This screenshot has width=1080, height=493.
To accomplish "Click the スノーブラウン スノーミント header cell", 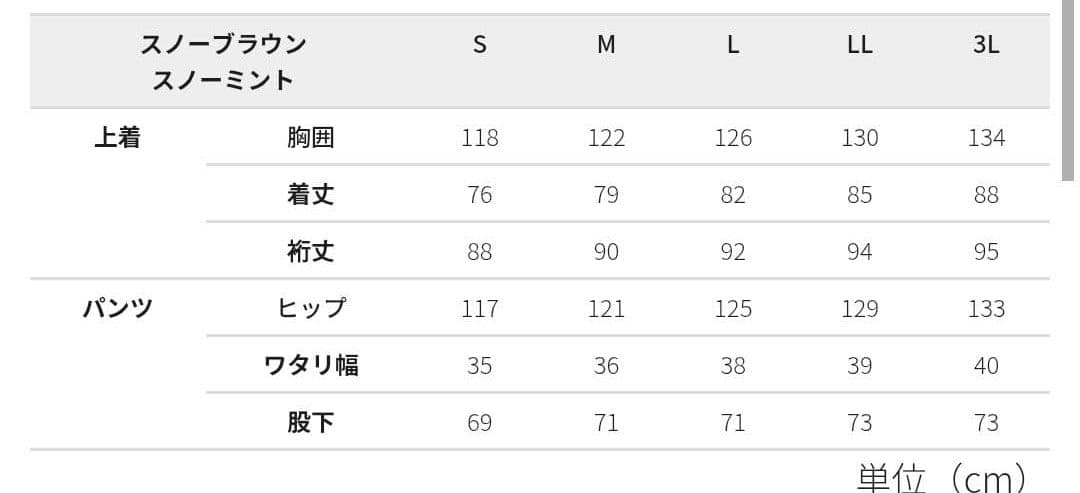I will point(223,61).
